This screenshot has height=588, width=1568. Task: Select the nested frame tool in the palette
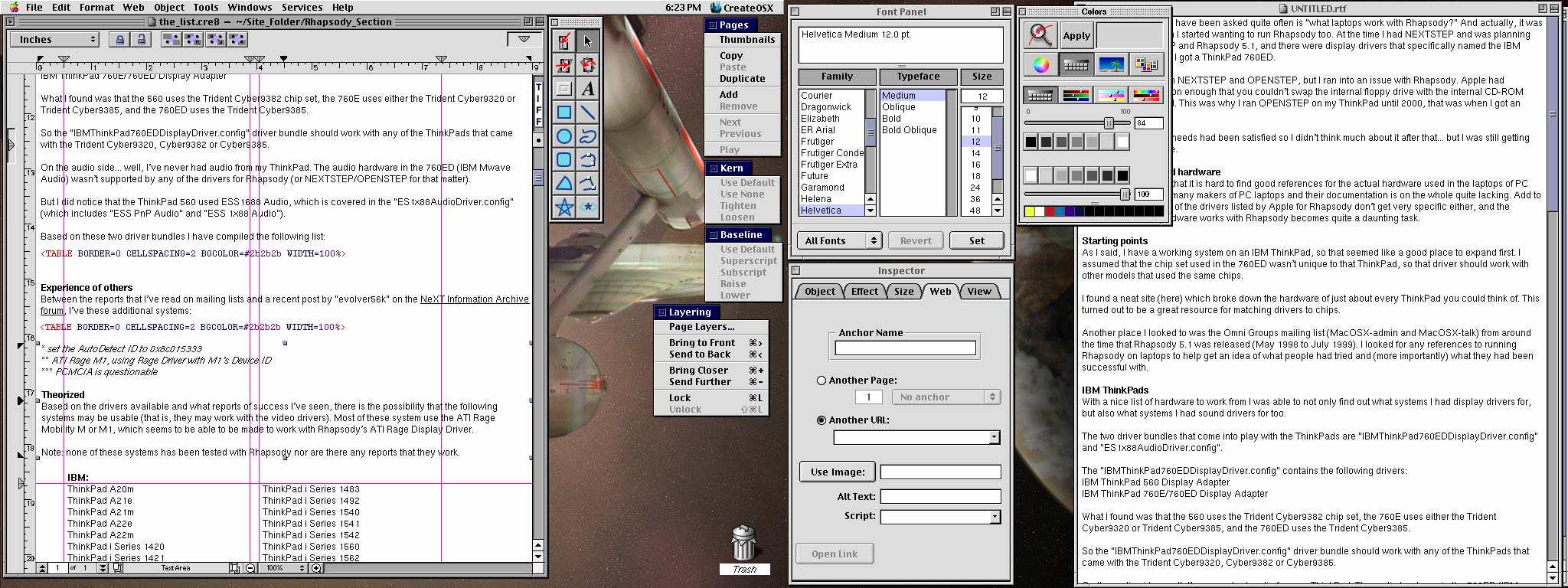pyautogui.click(x=564, y=89)
